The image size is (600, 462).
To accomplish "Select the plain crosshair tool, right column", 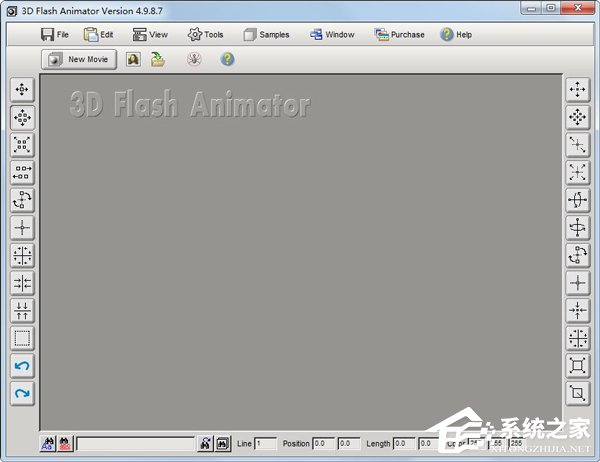I will pos(577,283).
